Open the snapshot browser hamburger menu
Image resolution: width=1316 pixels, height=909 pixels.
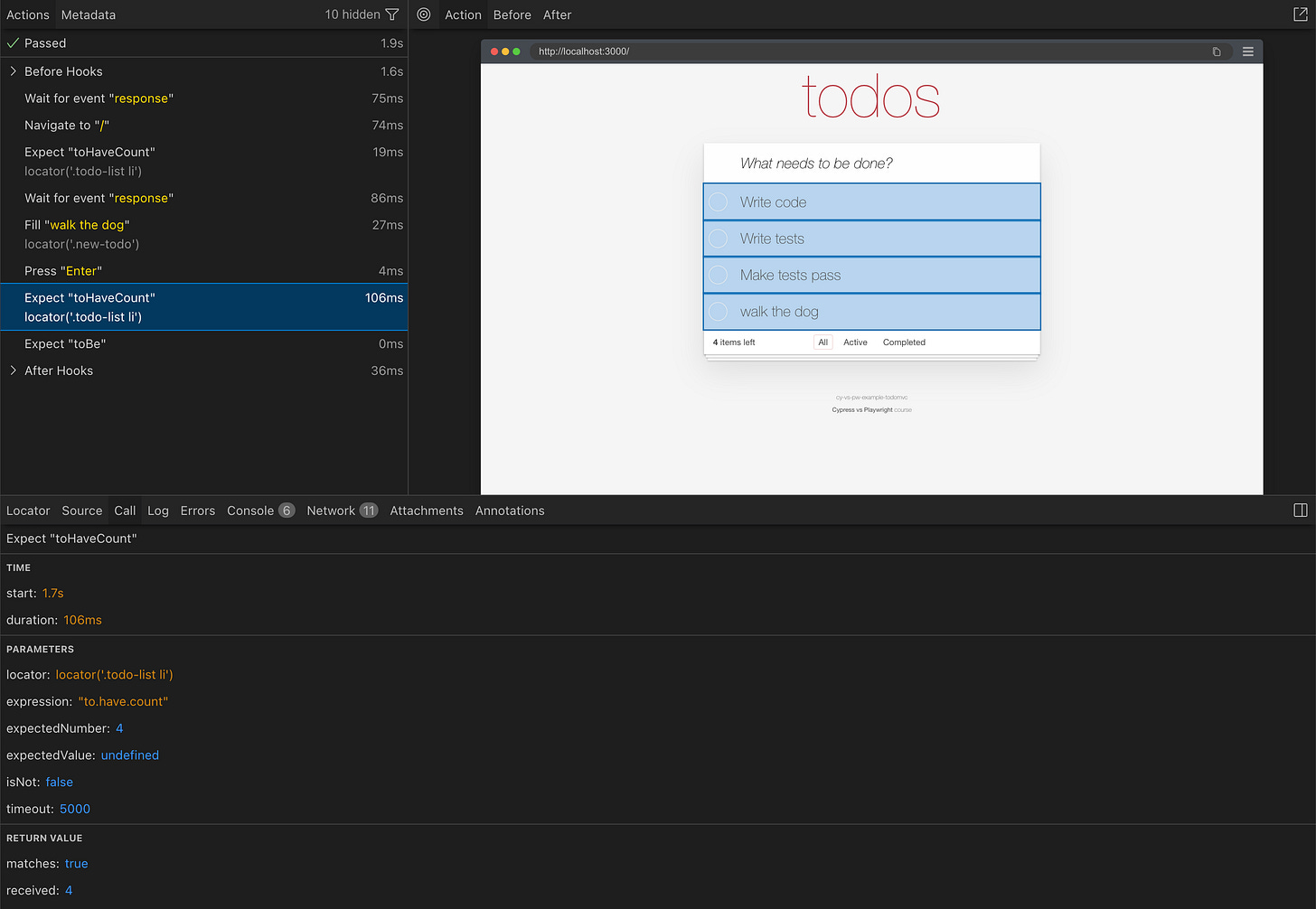coord(1247,52)
